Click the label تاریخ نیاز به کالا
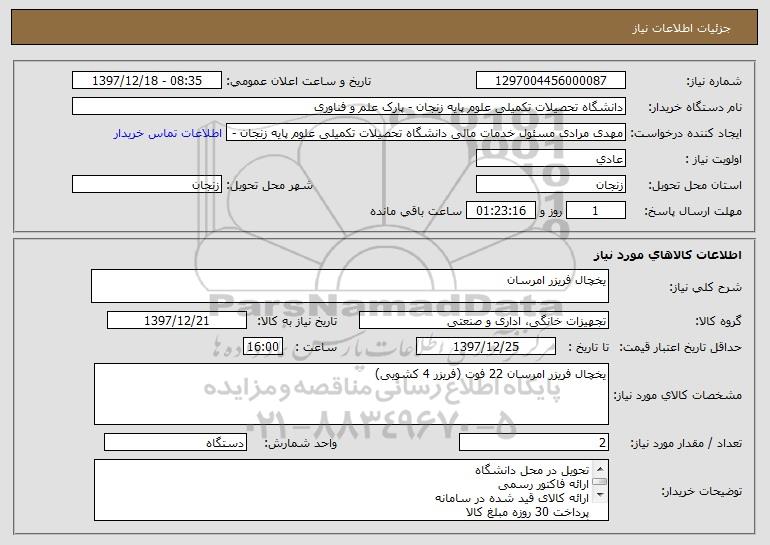The height and width of the screenshot is (545, 770). click(297, 321)
